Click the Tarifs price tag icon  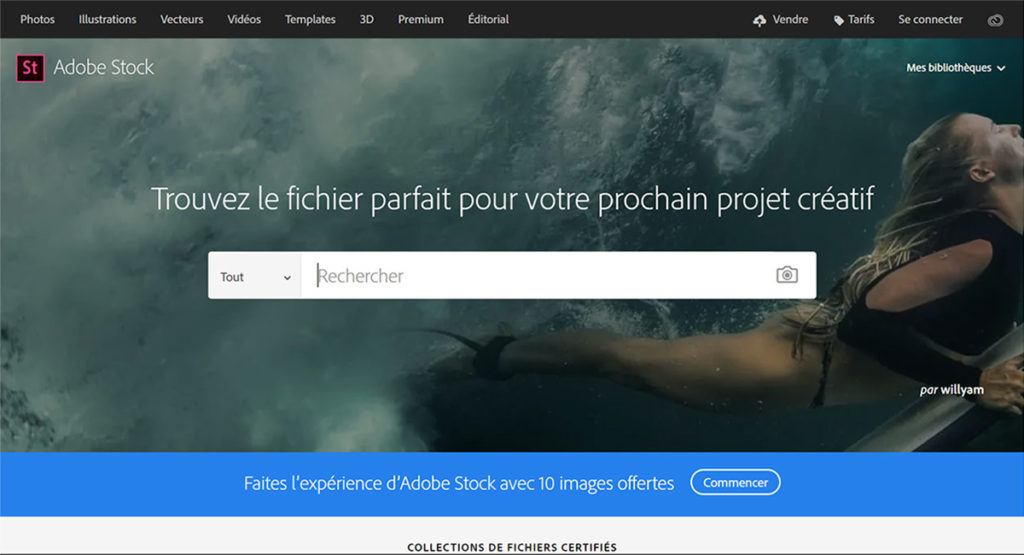tap(839, 20)
